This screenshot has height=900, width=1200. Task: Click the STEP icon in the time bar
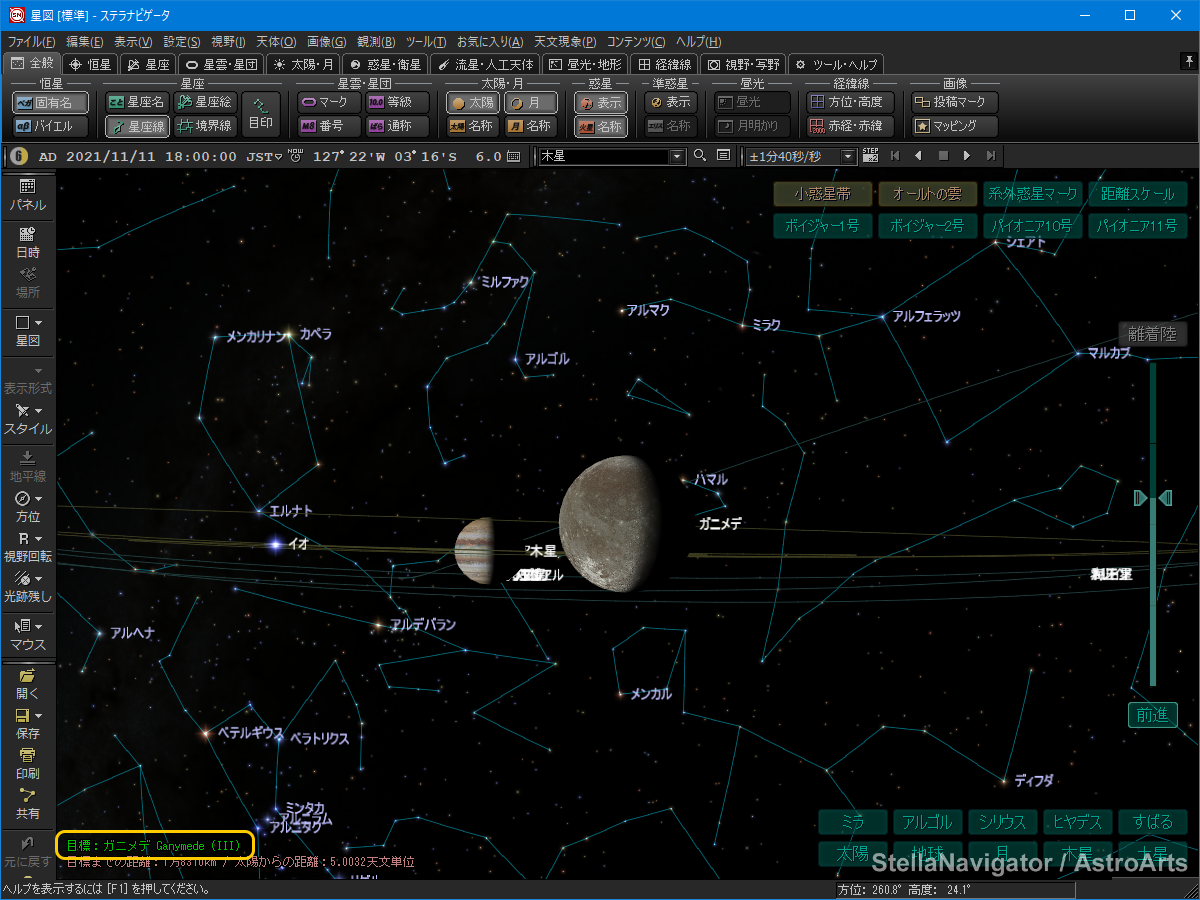870,156
